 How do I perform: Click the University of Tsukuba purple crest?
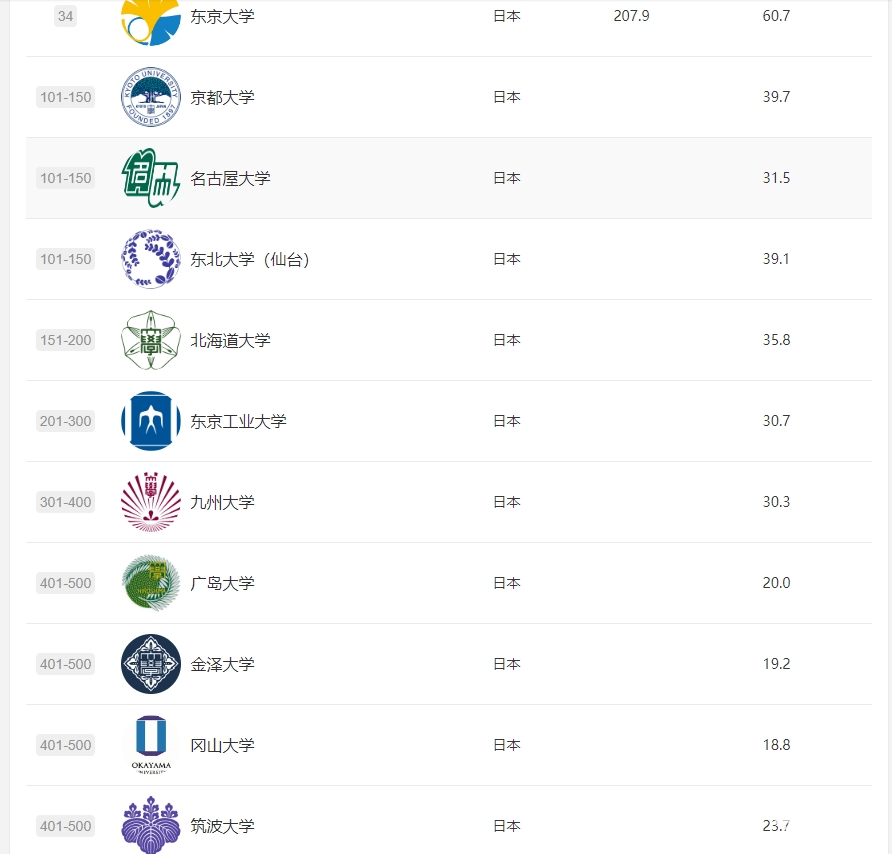point(151,825)
